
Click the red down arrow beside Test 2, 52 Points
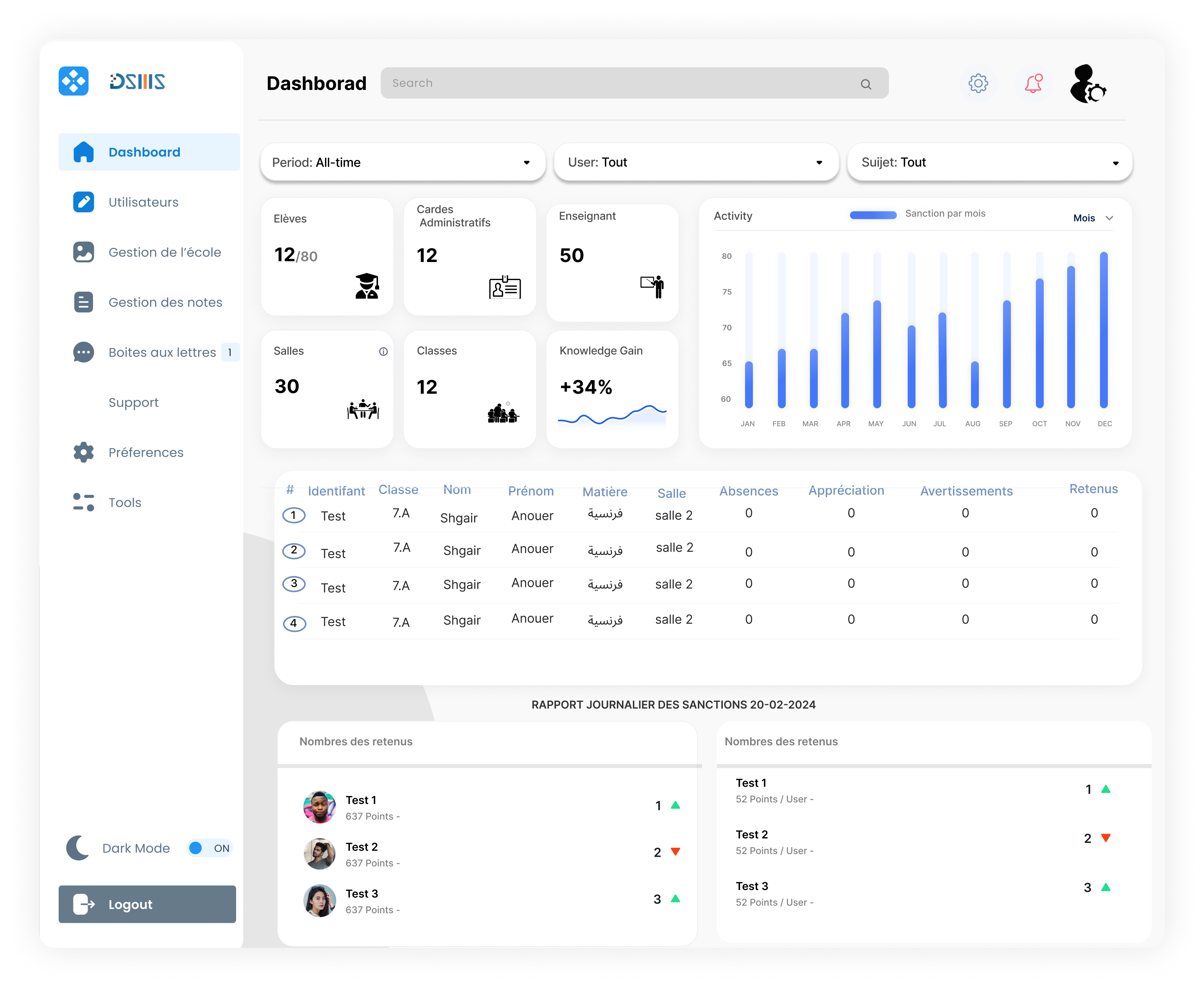click(1105, 838)
